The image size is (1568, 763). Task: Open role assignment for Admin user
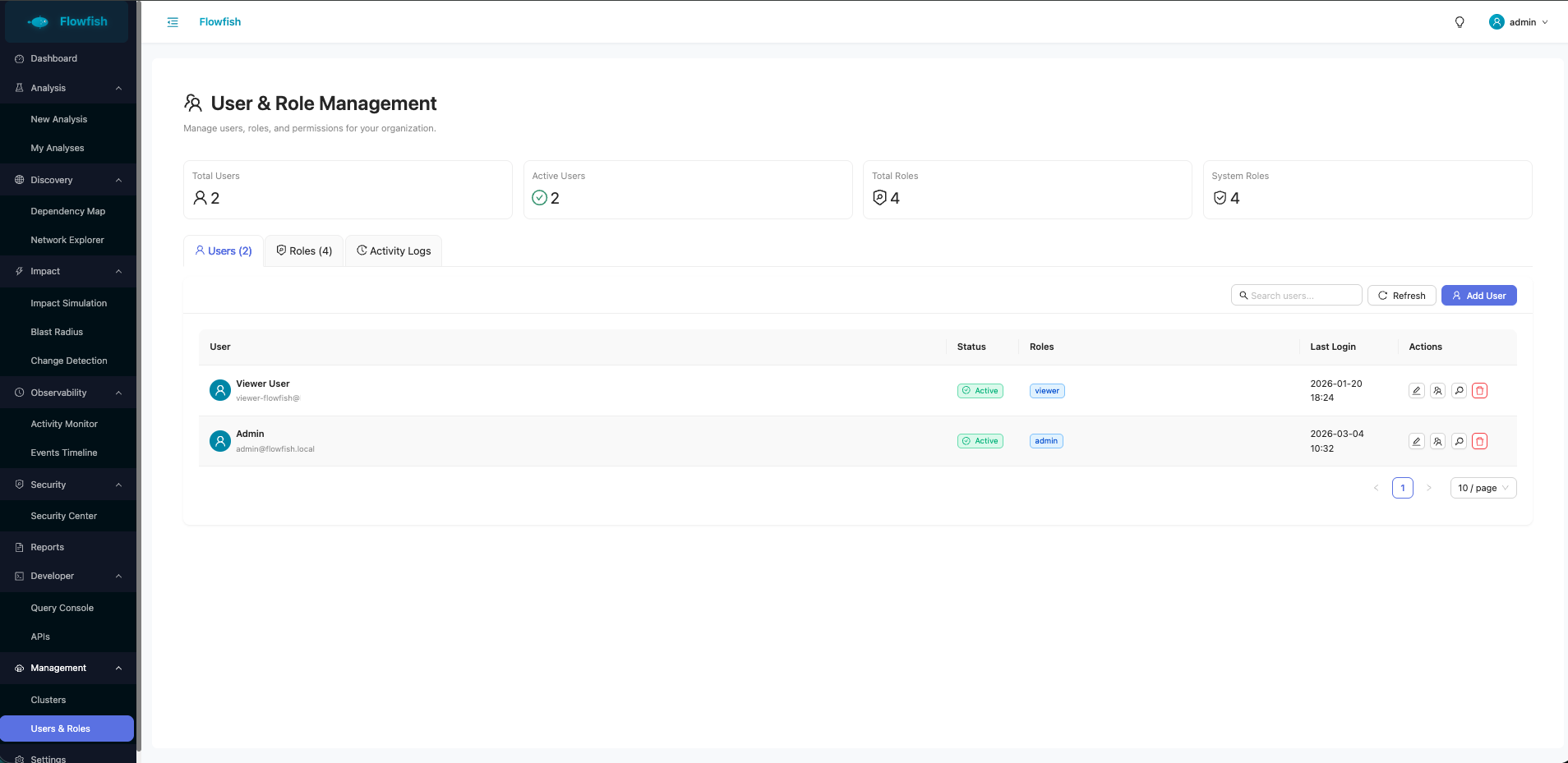click(x=1437, y=441)
